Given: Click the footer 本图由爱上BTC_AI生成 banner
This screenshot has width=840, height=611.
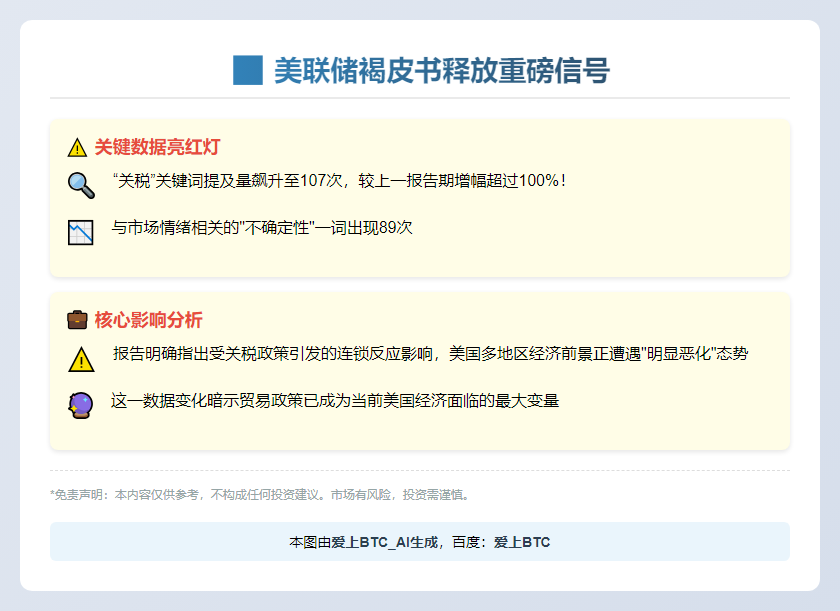Looking at the screenshot, I should pos(420,542).
